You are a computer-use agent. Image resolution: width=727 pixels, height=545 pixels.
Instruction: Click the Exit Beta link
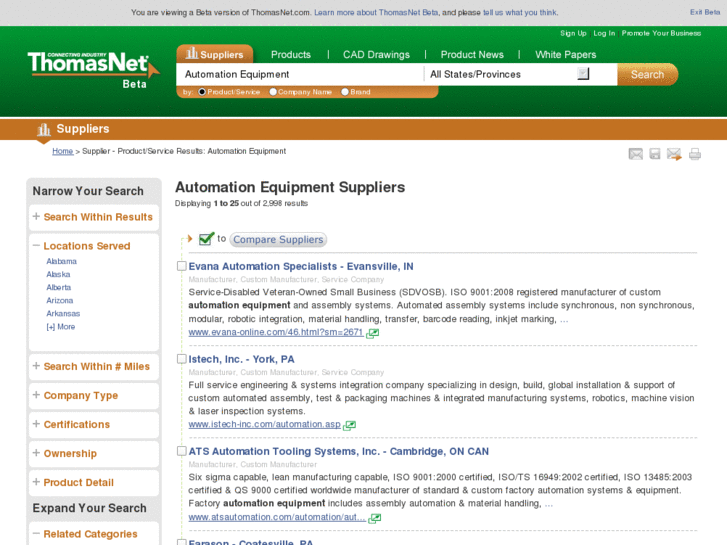[705, 12]
